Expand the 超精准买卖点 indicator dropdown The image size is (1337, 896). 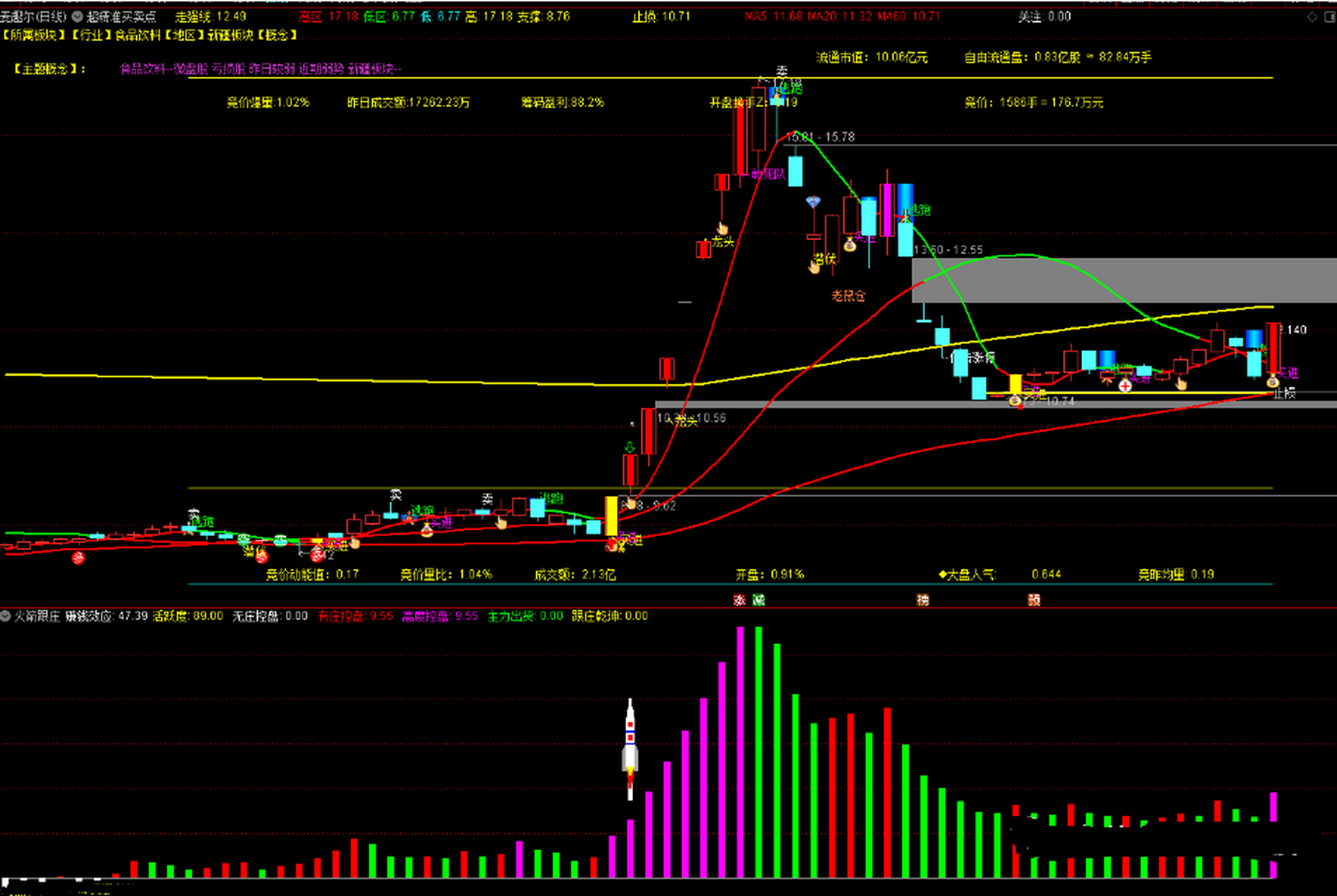click(77, 16)
